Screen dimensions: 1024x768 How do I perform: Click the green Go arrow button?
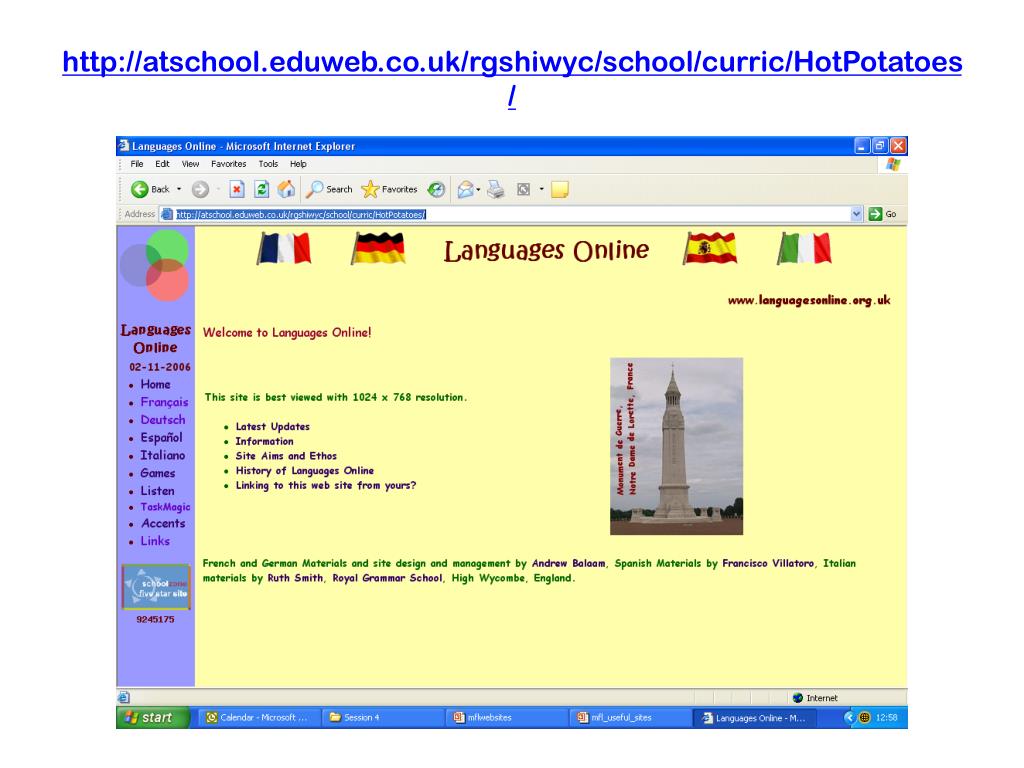(x=875, y=214)
